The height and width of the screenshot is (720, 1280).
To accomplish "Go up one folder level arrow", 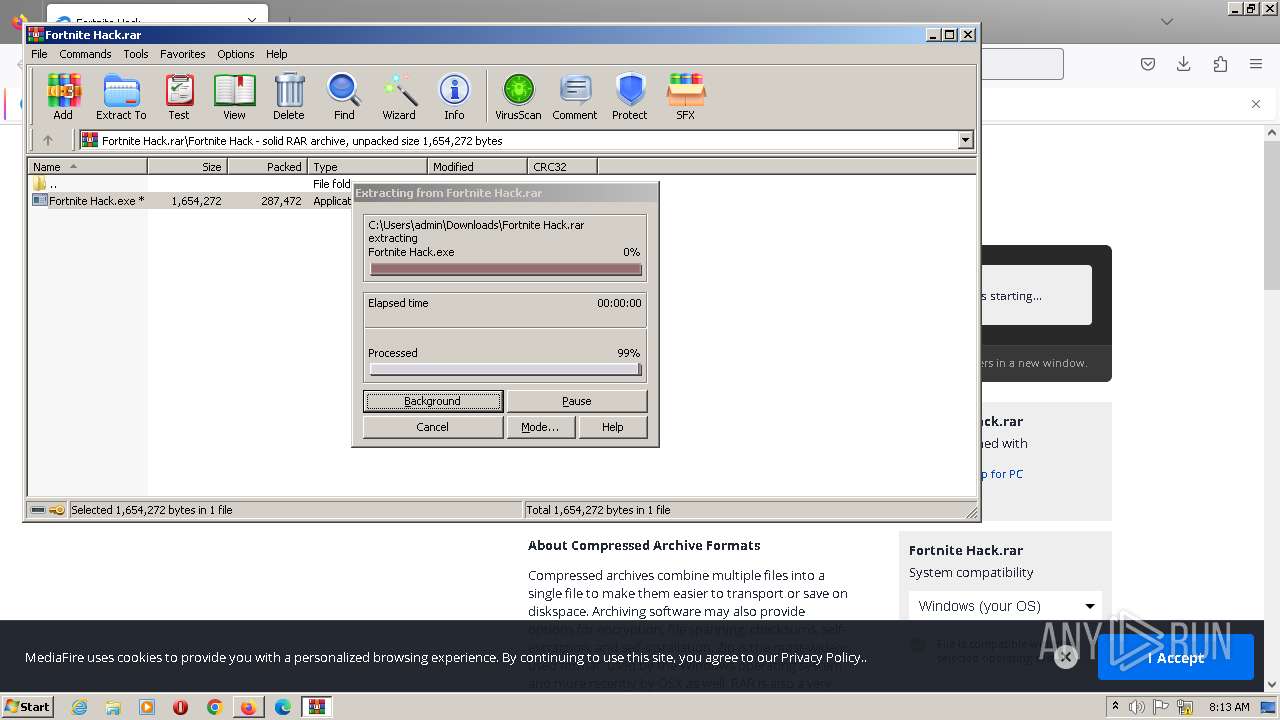I will point(47,141).
